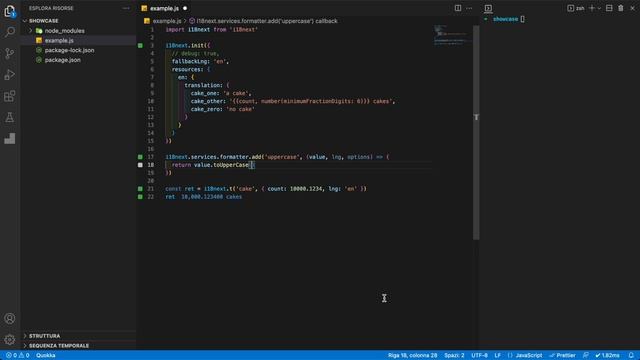Click the Quokka green marker on line 3
Image resolution: width=640 pixels, height=360 pixels.
(140, 45)
